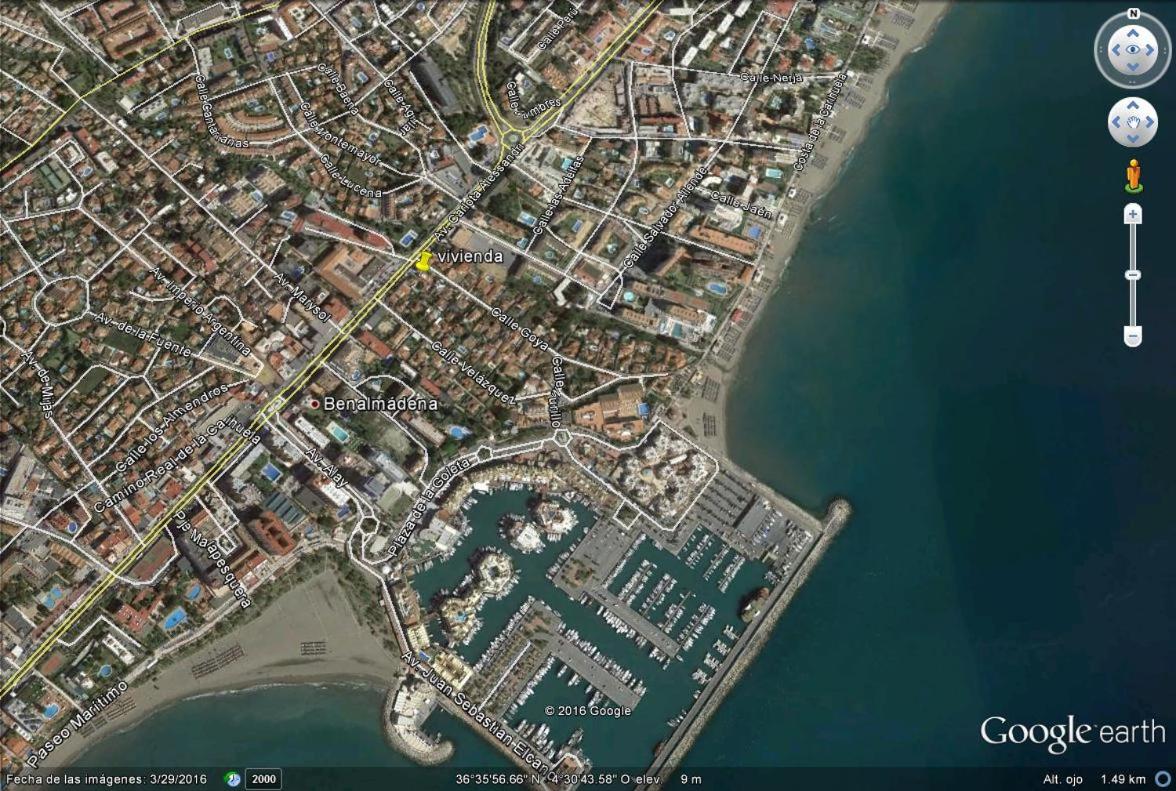Tilt view up with the look joystick arrow
1176x791 pixels.
[x=1132, y=33]
